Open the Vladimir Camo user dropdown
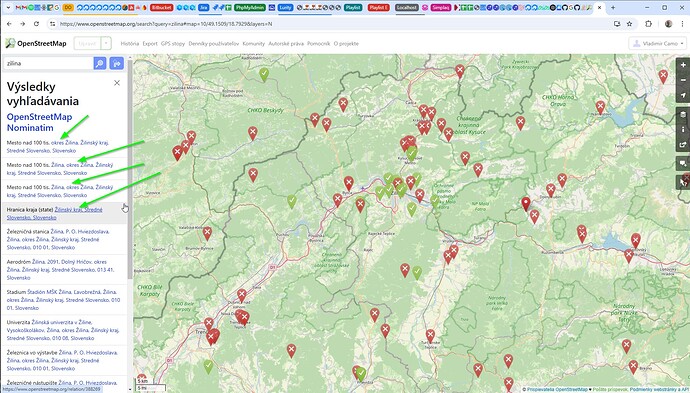The image size is (690, 393). (x=657, y=44)
